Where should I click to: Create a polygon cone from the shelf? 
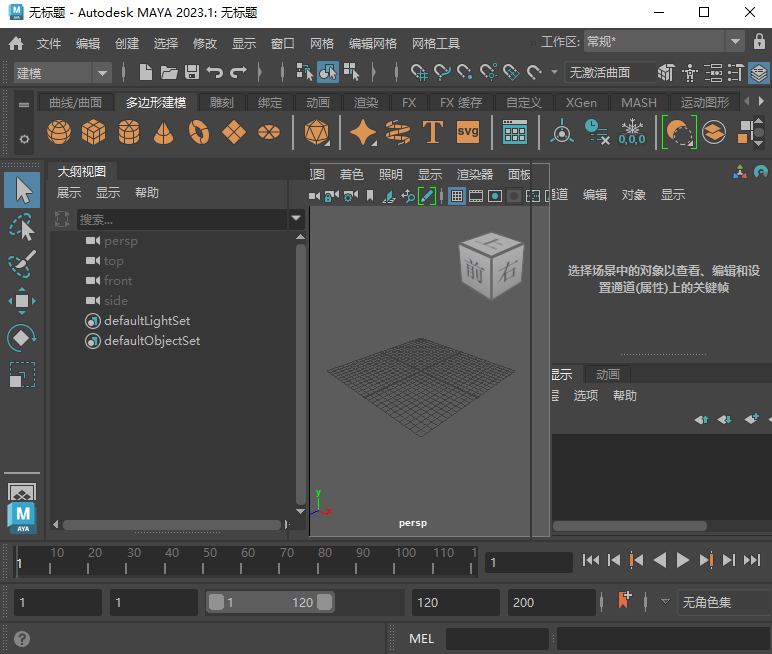[x=164, y=132]
